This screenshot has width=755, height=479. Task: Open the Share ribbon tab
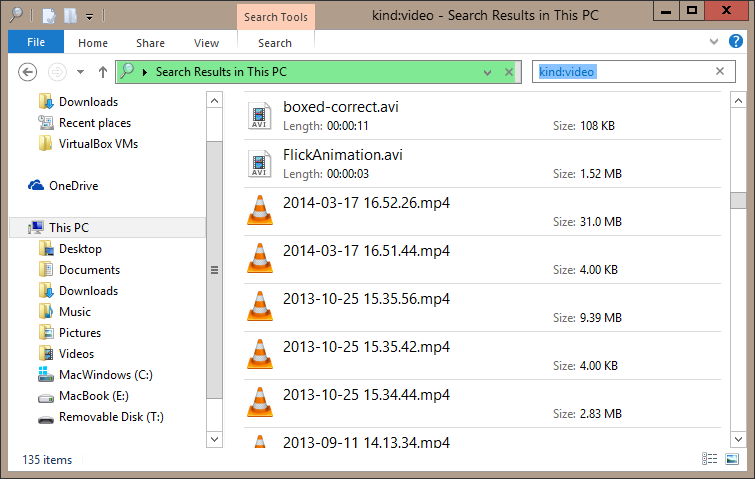click(x=150, y=43)
